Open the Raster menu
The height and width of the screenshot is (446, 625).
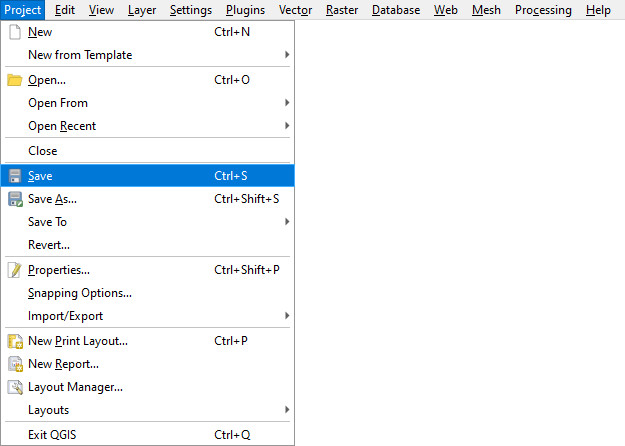(x=342, y=10)
